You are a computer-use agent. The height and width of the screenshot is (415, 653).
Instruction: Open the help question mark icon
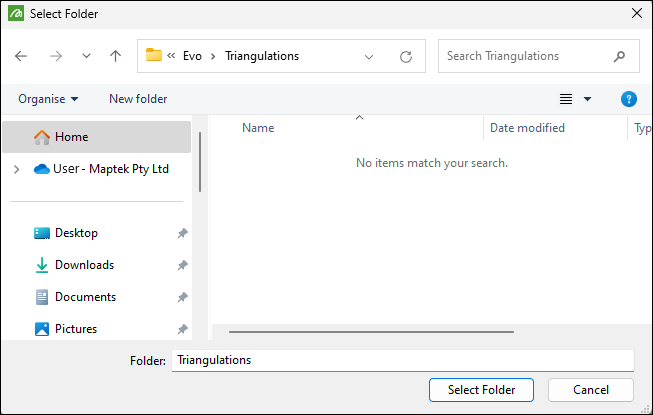629,99
